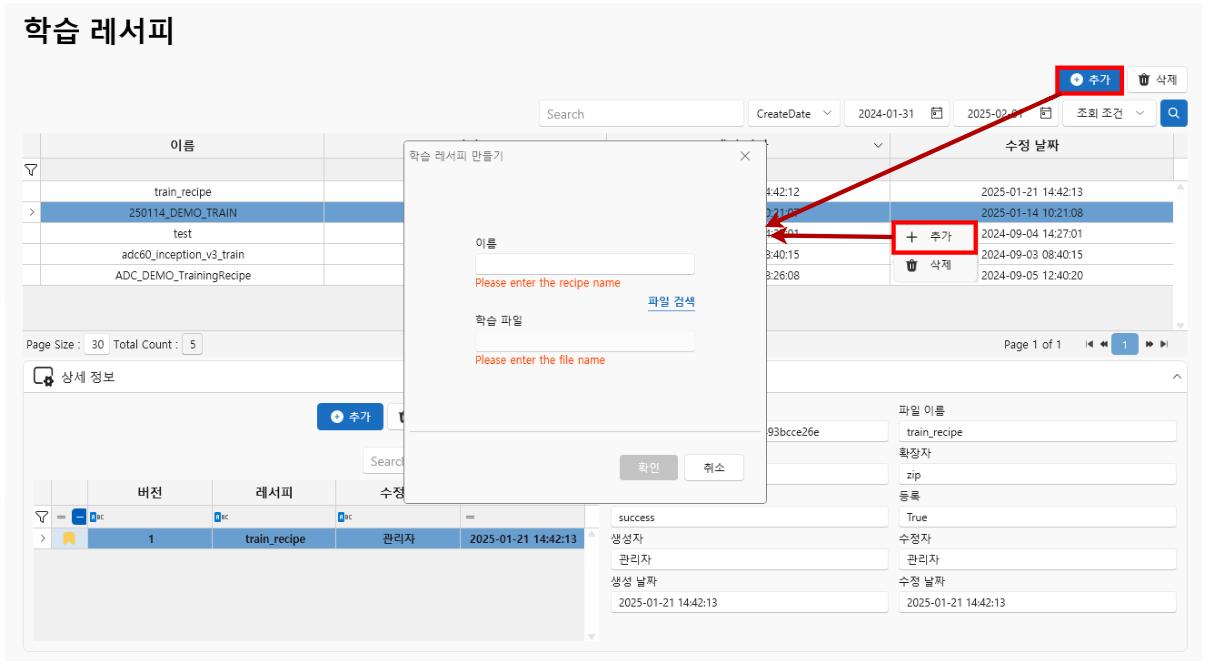Click the blue magnifier search icon
Screen dimensions: 1206x668
[x=1174, y=114]
